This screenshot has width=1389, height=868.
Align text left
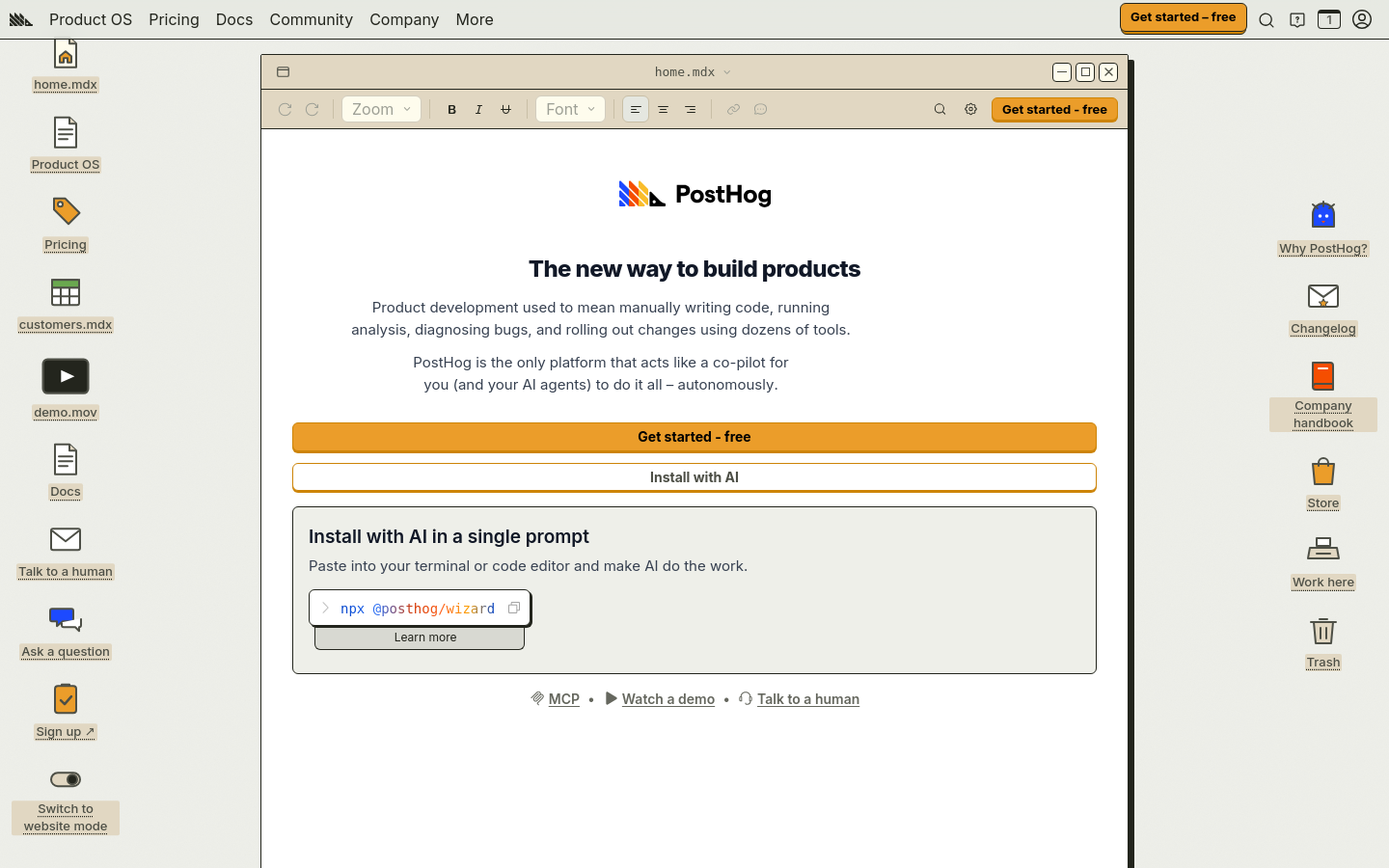pos(636,110)
